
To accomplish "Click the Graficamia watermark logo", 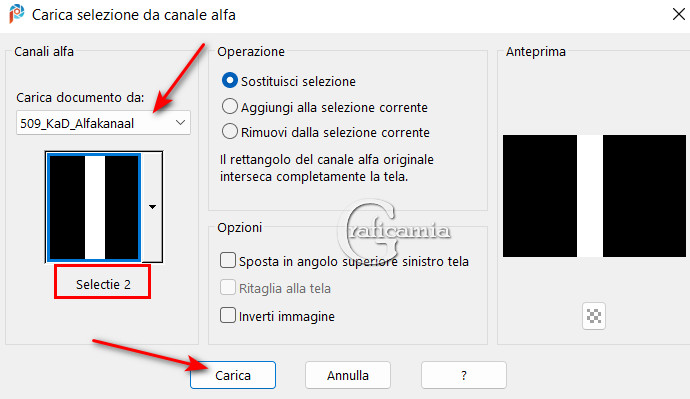I will (x=393, y=231).
